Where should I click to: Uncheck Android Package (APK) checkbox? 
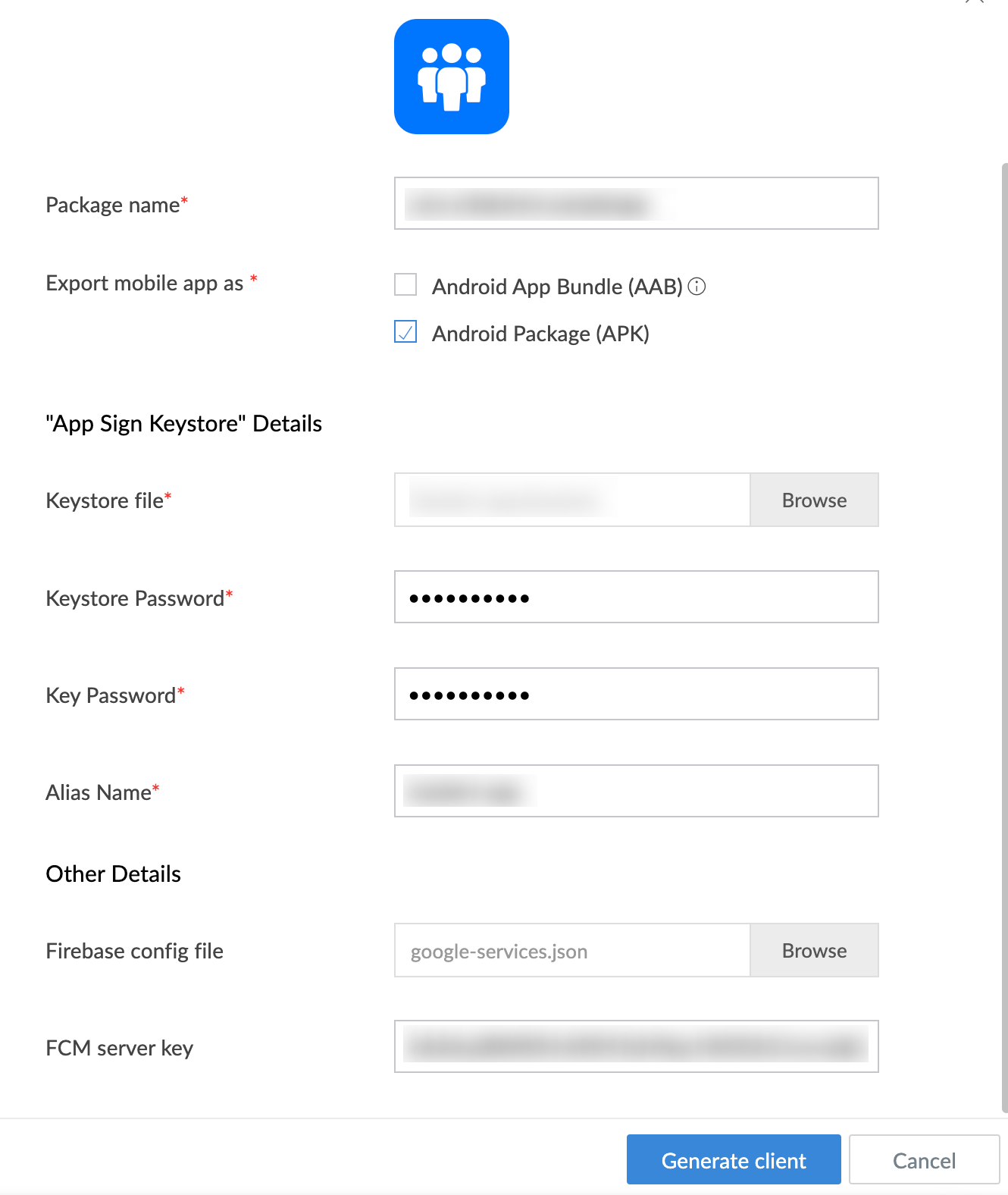tap(405, 331)
